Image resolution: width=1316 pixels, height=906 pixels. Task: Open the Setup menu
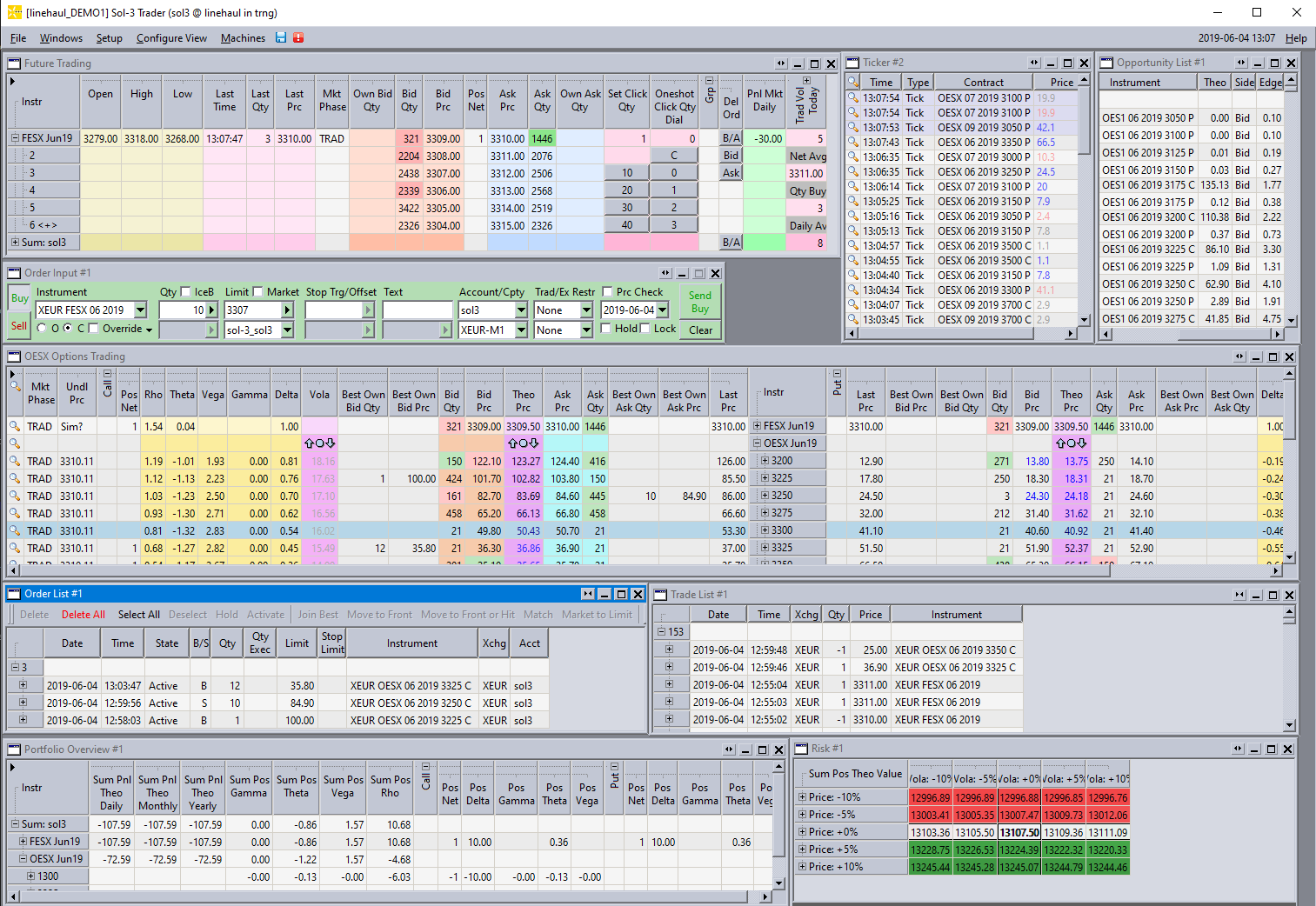[110, 38]
